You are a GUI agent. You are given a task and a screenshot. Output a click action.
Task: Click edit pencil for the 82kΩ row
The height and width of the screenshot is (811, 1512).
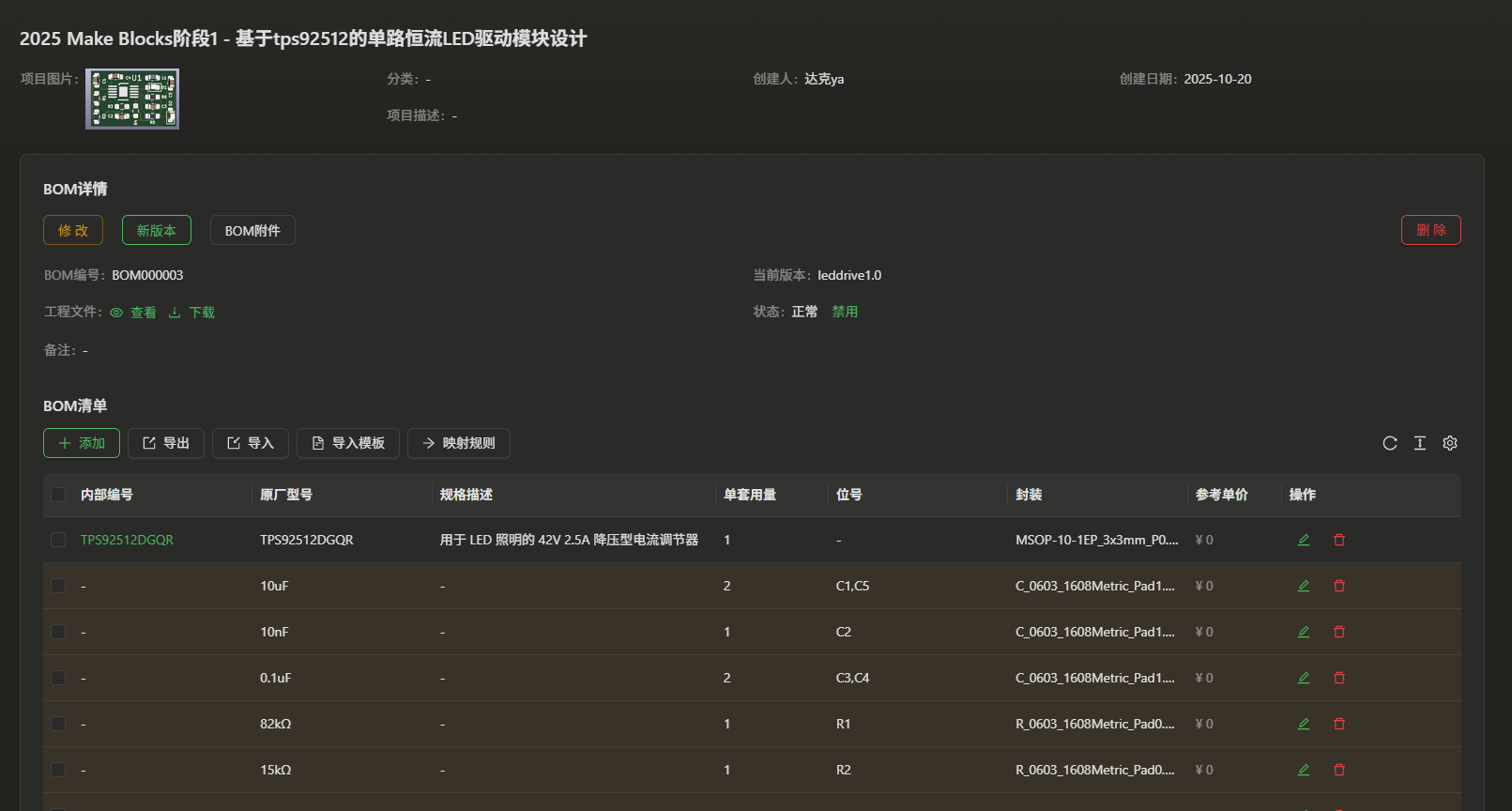pyautogui.click(x=1304, y=724)
